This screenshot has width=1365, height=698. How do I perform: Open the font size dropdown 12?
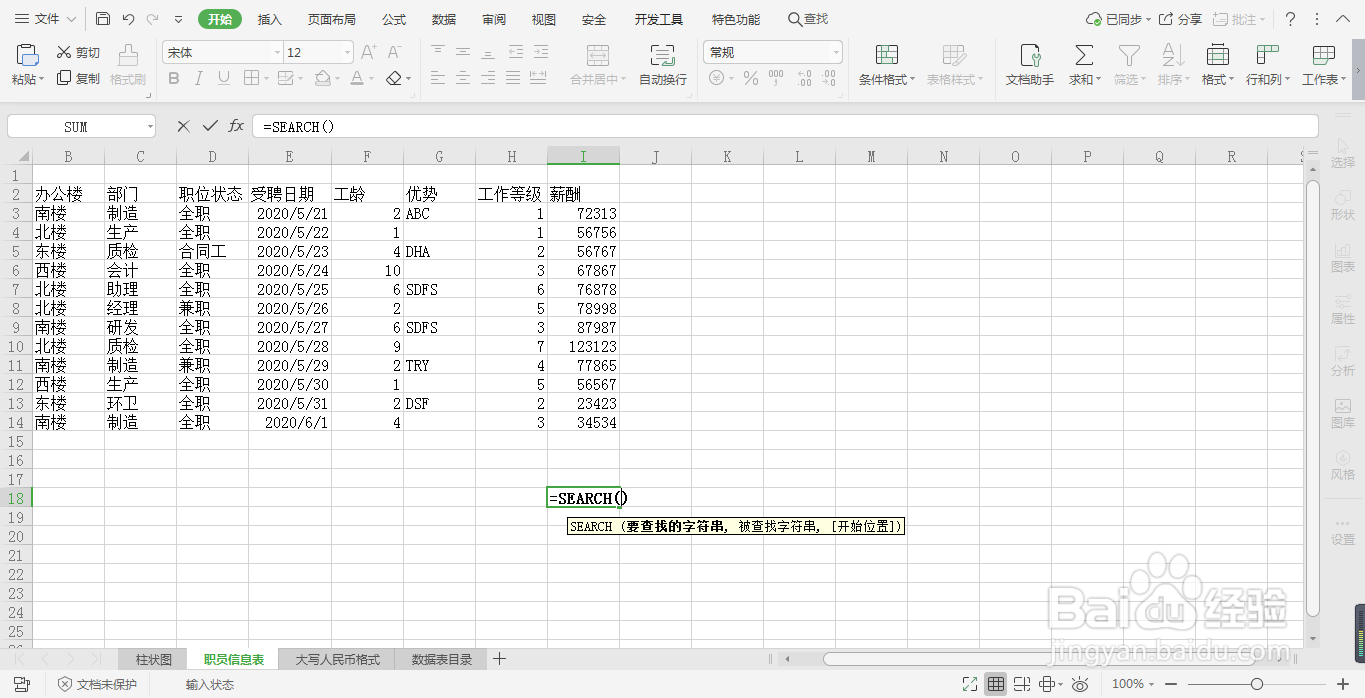[x=347, y=53]
